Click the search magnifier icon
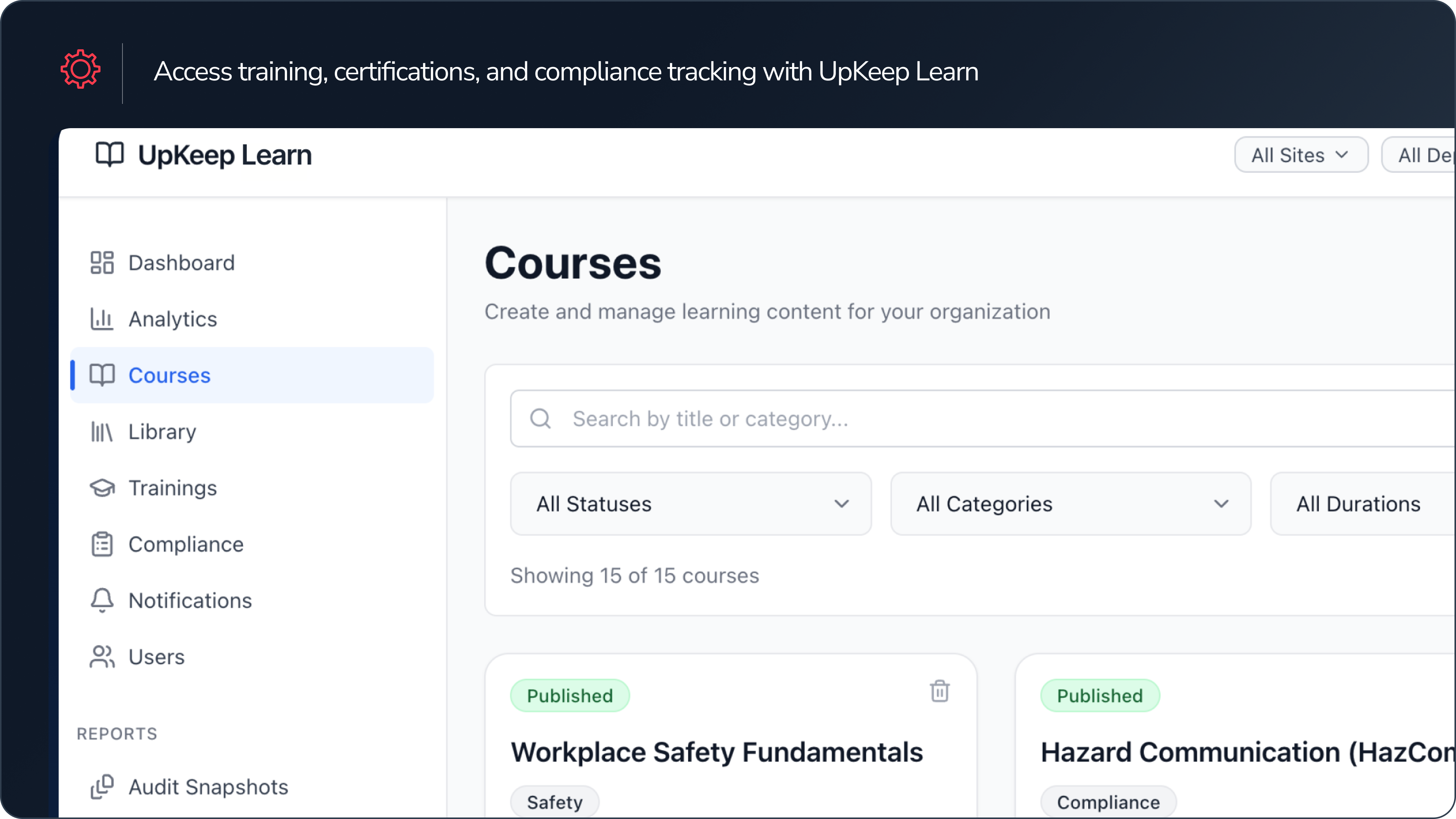 click(540, 419)
